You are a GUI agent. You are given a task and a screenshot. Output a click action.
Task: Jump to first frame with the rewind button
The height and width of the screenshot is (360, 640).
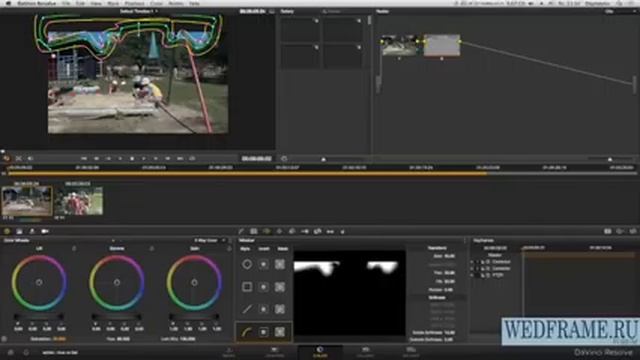tap(84, 158)
